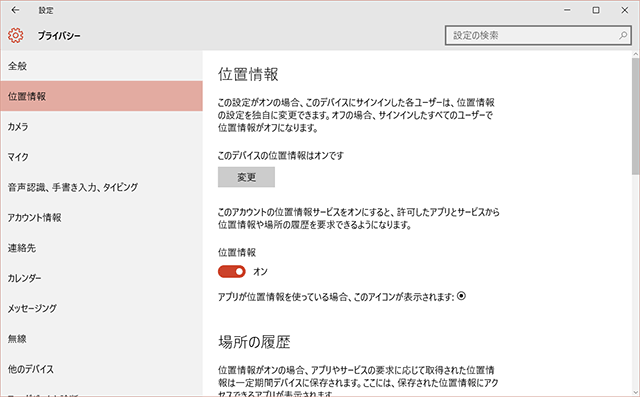Click the プライバシー title text
Image resolution: width=640 pixels, height=397 pixels.
pyautogui.click(x=59, y=36)
